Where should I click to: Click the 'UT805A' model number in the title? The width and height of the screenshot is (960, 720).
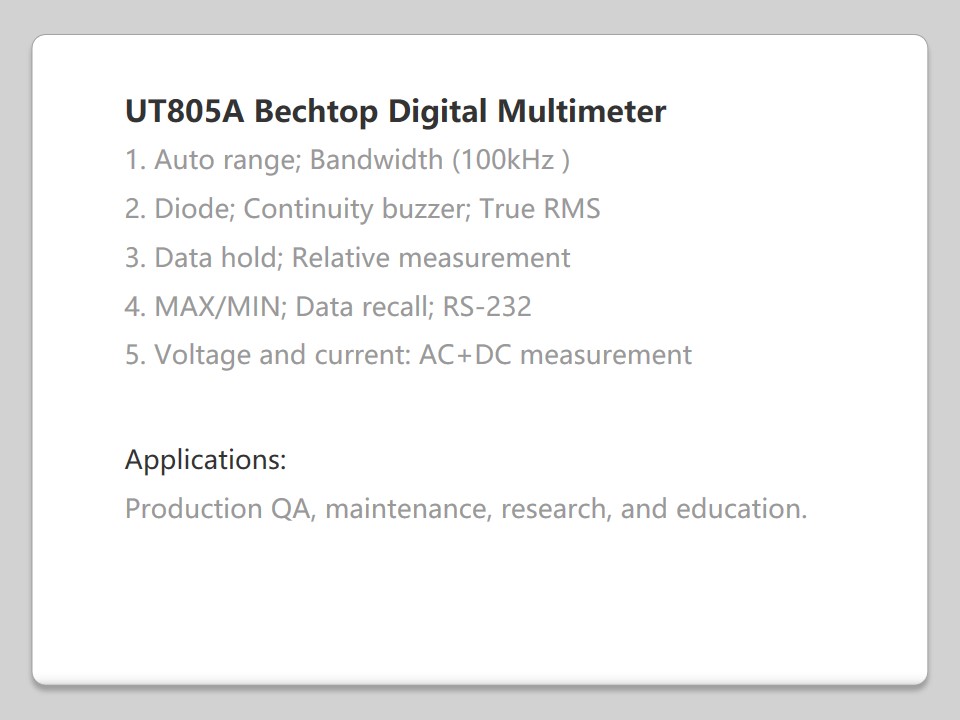point(185,111)
